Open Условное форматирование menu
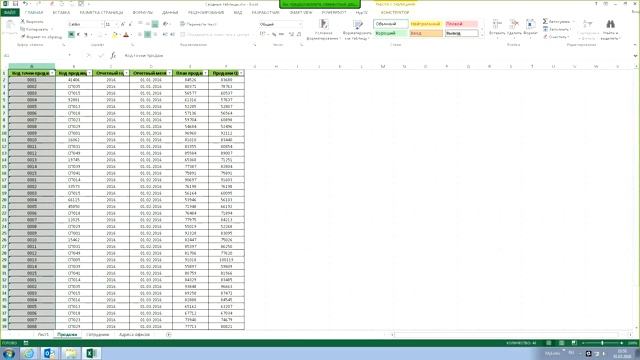The width and height of the screenshot is (640, 360). pyautogui.click(x=323, y=30)
